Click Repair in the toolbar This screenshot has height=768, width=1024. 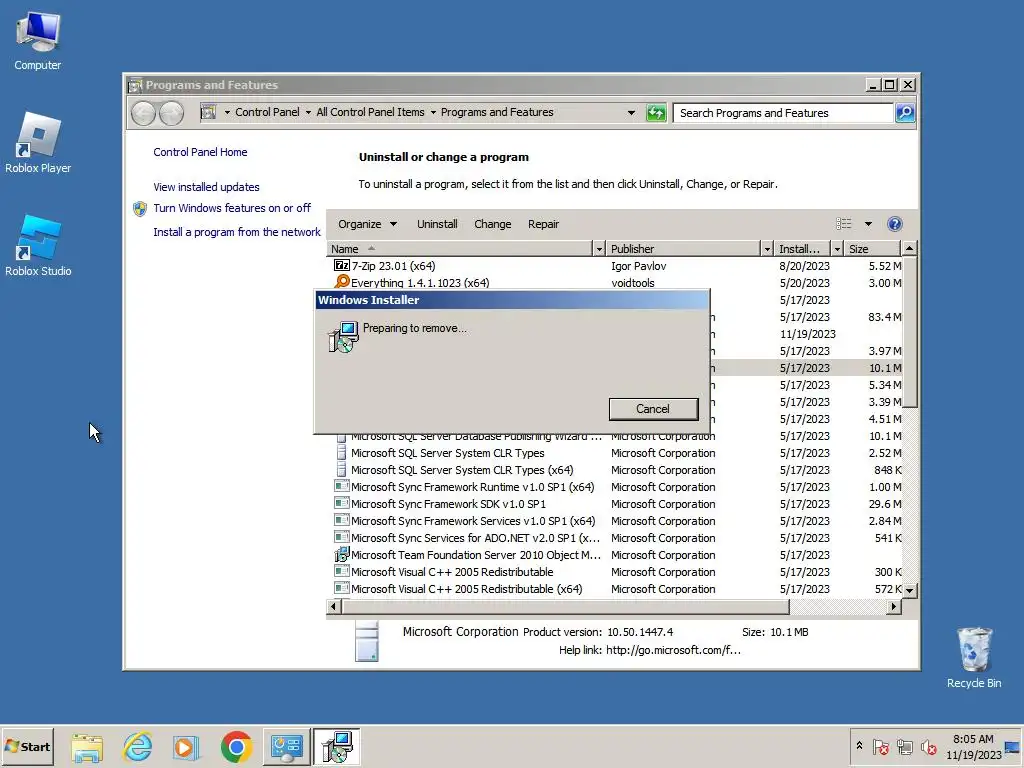pyautogui.click(x=543, y=224)
